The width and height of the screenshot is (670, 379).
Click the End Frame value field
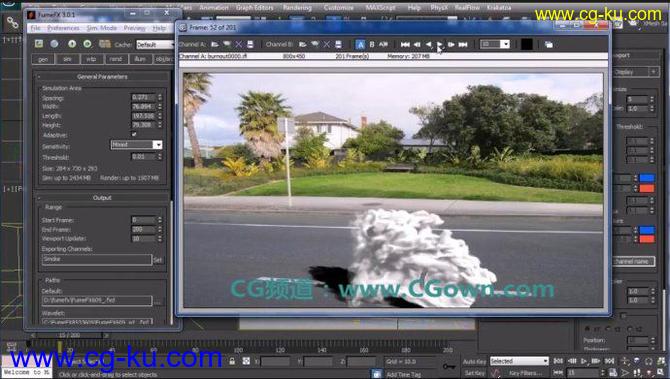coord(144,229)
